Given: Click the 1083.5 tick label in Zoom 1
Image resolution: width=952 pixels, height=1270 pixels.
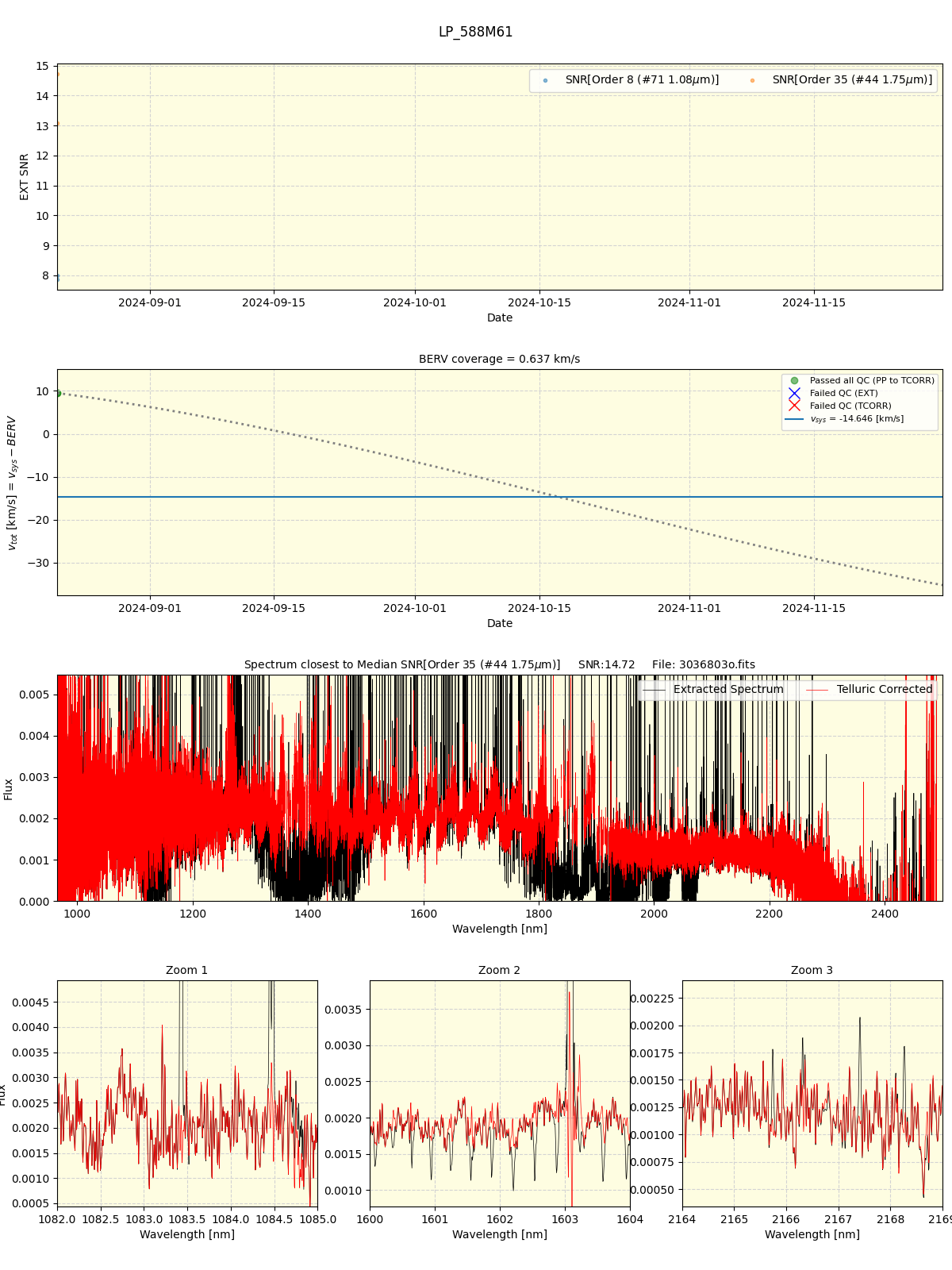Looking at the screenshot, I should pyautogui.click(x=187, y=1219).
